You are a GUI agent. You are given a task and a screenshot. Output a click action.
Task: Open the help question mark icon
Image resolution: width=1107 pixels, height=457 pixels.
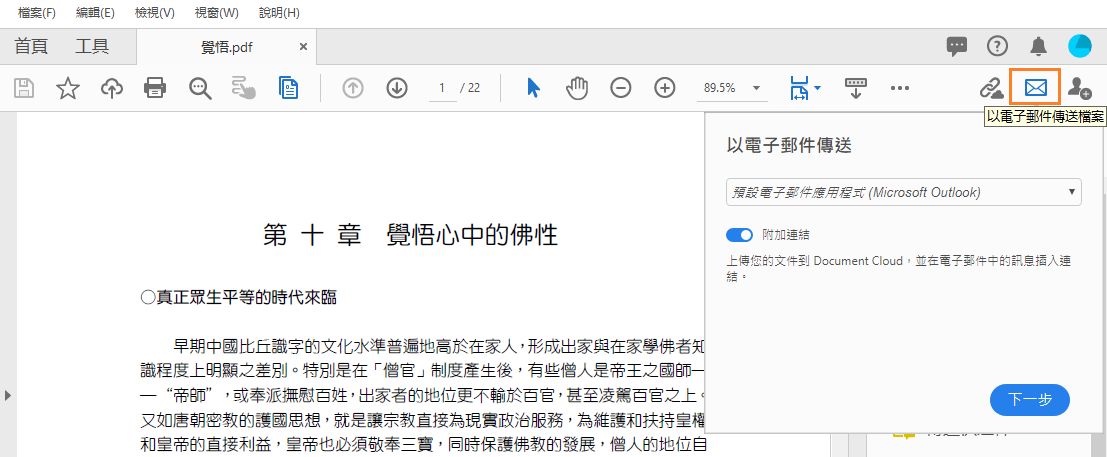tap(997, 47)
